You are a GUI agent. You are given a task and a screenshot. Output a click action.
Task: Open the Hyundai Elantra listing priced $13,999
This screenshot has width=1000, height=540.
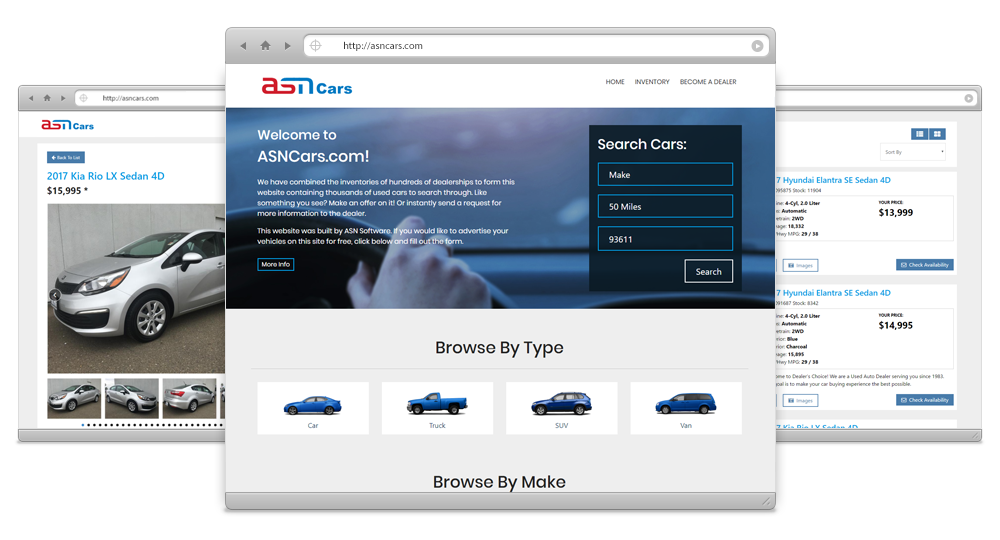(x=834, y=180)
